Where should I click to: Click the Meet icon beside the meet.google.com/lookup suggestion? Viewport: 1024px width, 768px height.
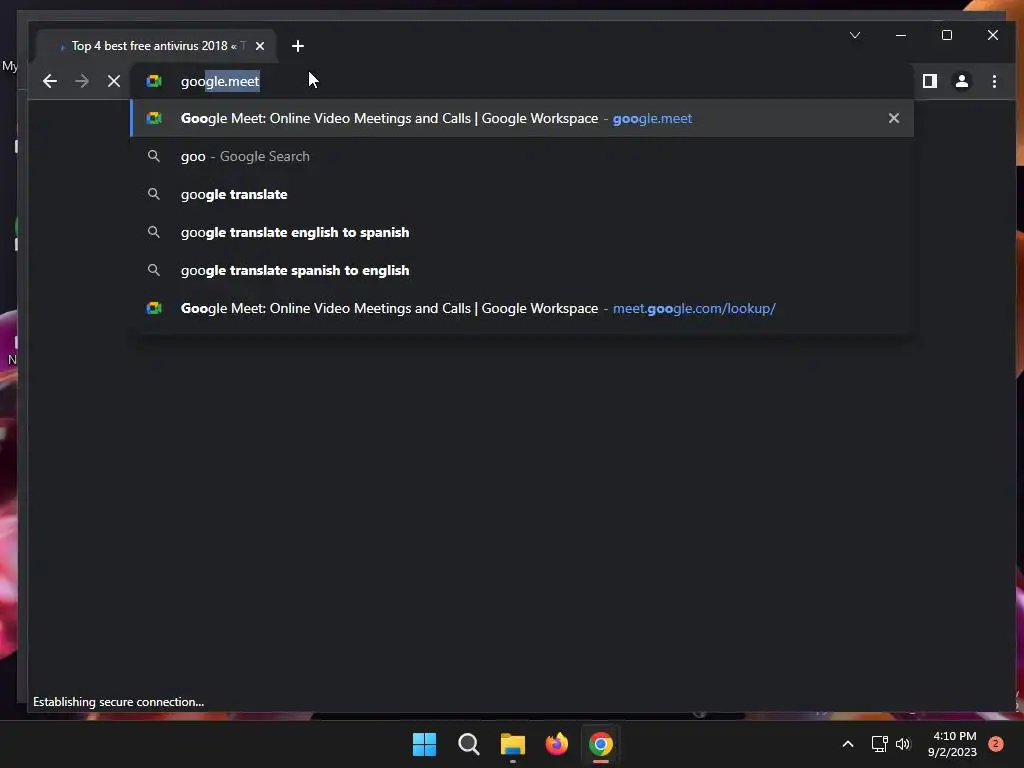[x=154, y=308]
